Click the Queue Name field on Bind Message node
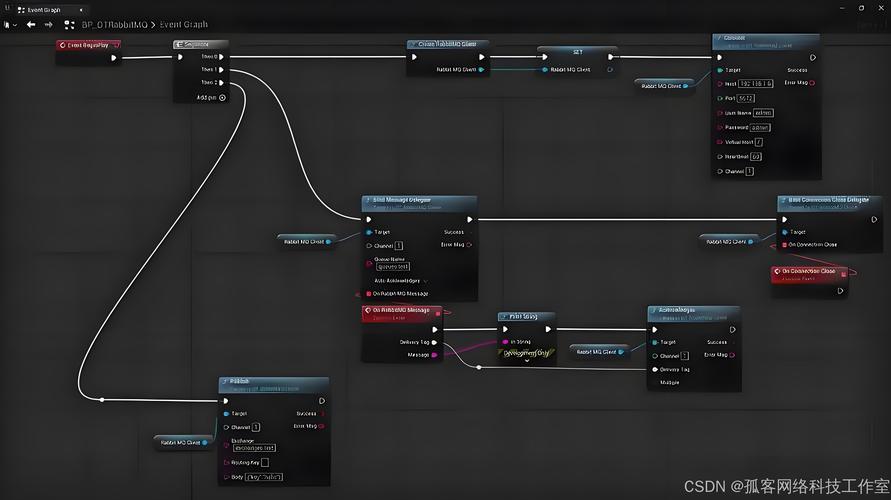This screenshot has height=500, width=891. (x=391, y=266)
